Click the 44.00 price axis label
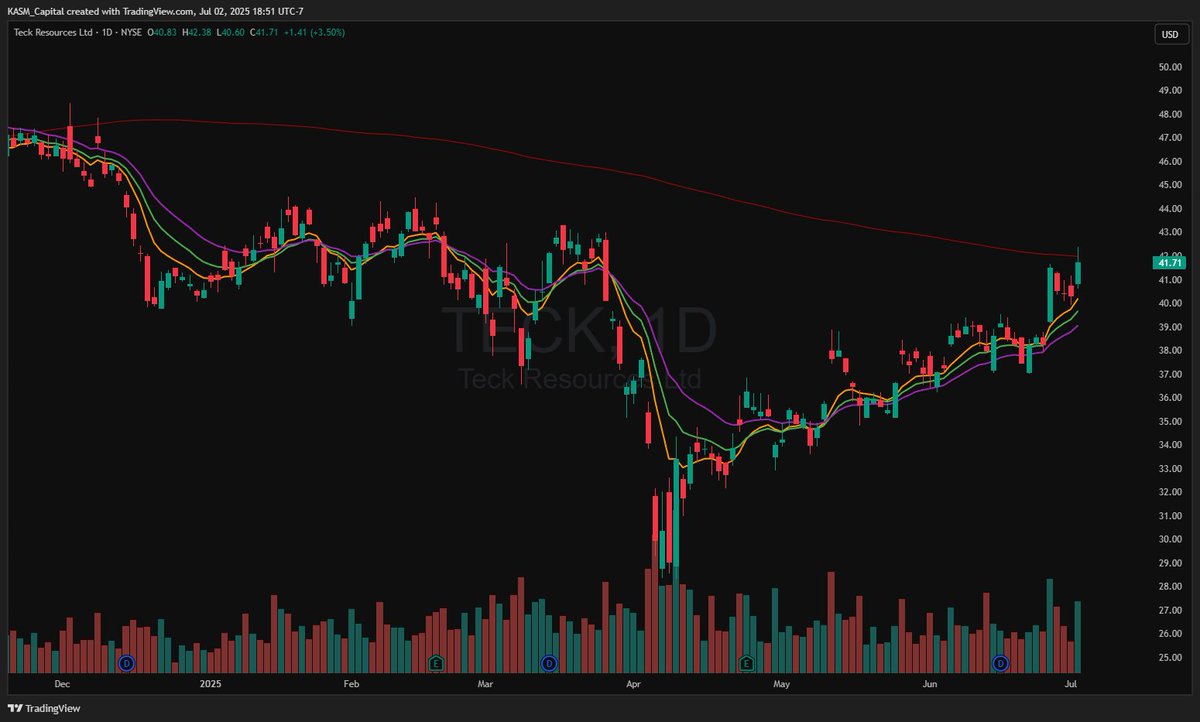The width and height of the screenshot is (1200, 722). [1171, 209]
